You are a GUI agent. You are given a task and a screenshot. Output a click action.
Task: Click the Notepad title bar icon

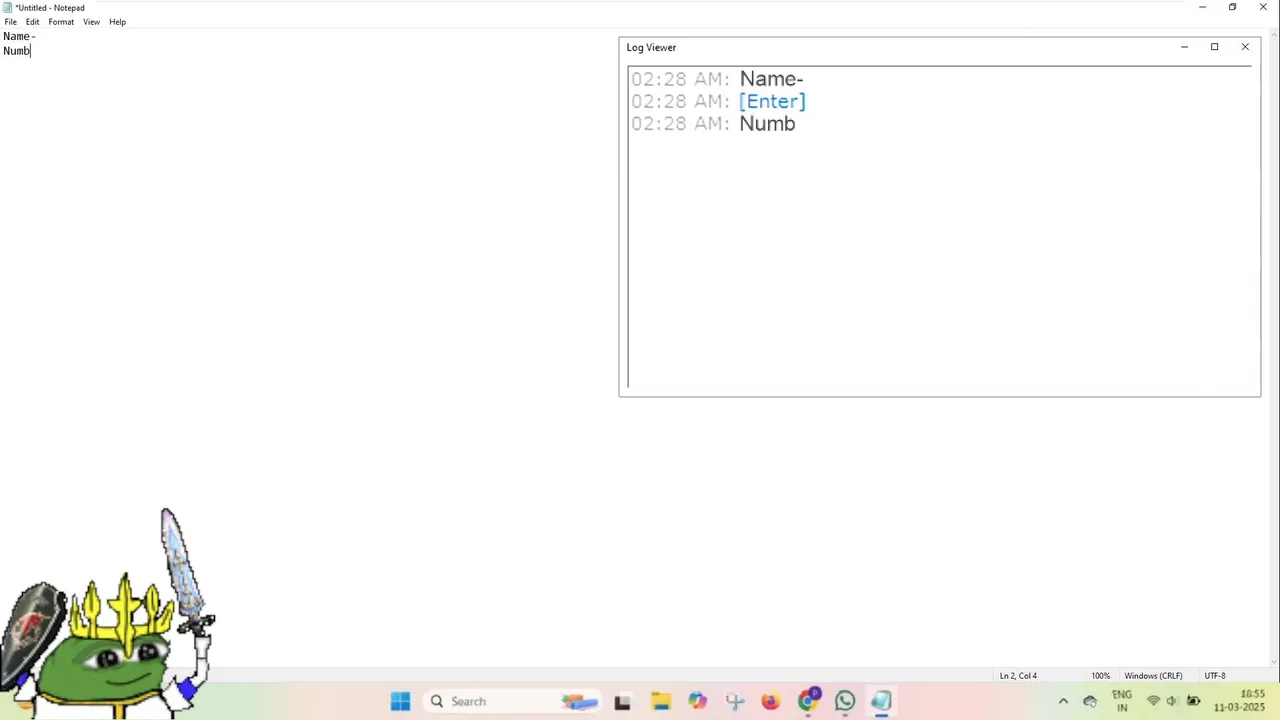coord(7,7)
